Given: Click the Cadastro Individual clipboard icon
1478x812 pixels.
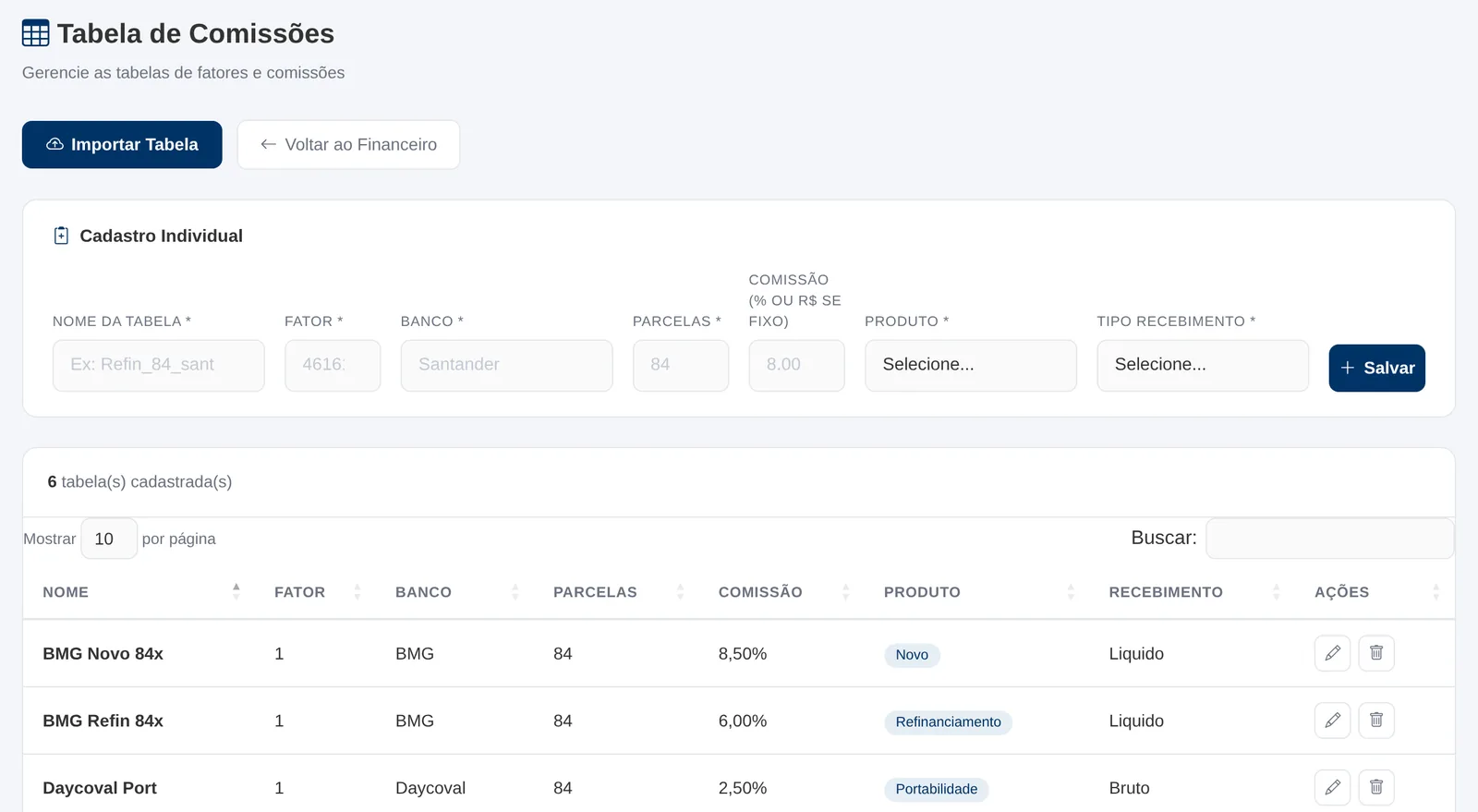Looking at the screenshot, I should tap(61, 236).
